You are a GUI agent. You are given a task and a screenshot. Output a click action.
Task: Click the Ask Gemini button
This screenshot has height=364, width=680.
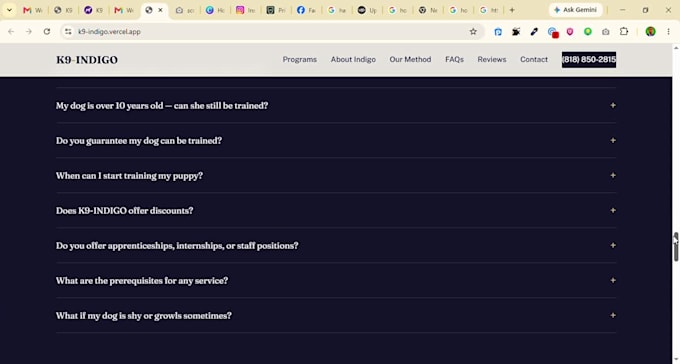click(x=575, y=10)
